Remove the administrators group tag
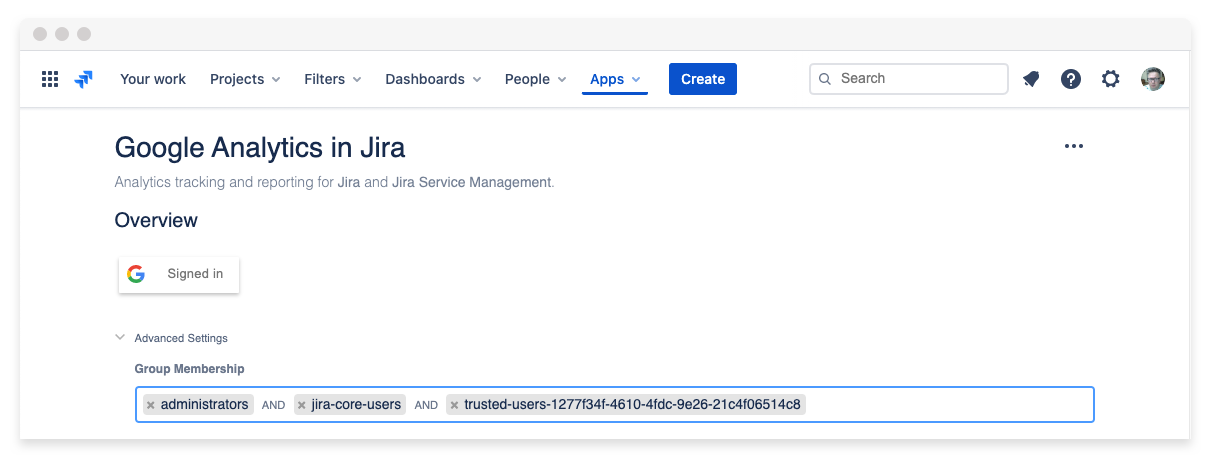 tap(150, 405)
